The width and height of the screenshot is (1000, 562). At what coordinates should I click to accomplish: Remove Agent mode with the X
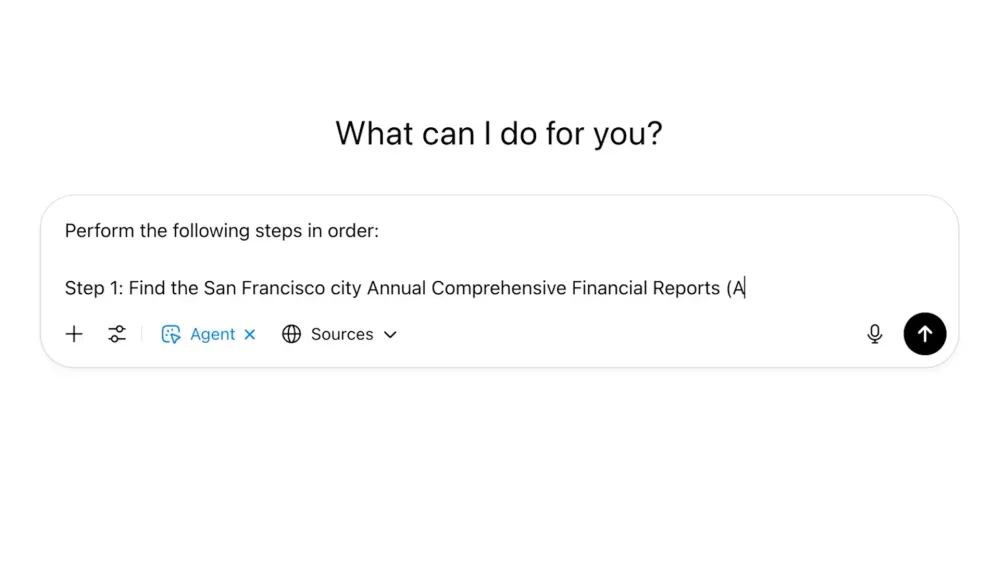pos(250,334)
